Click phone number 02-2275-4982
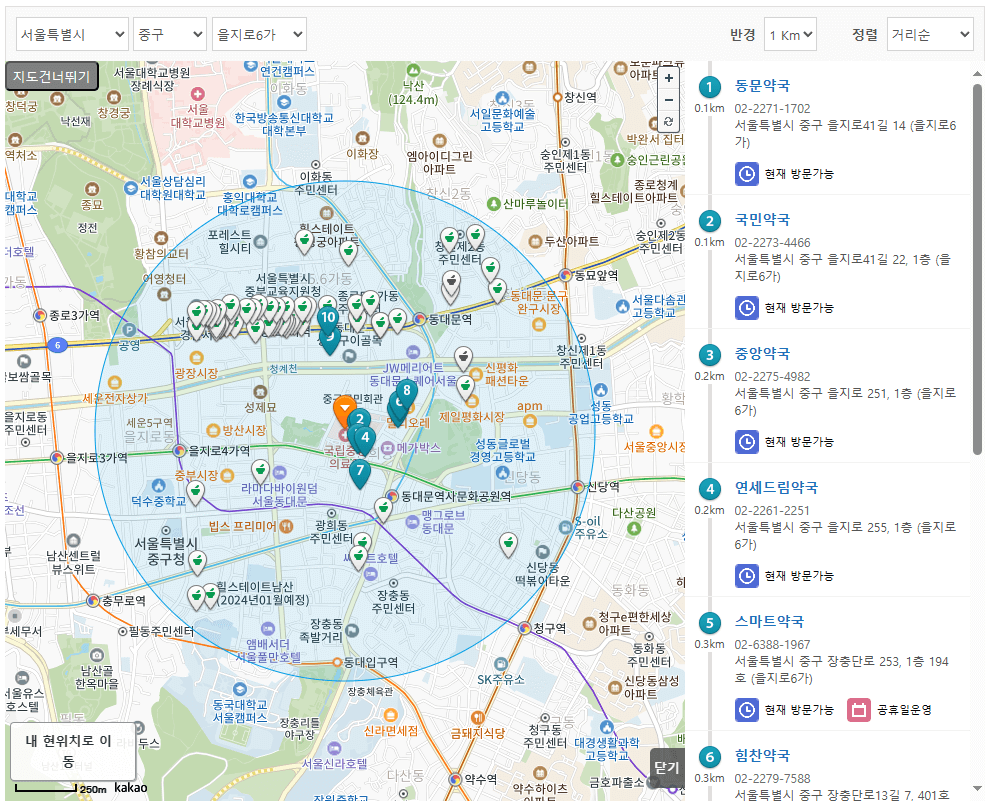The width and height of the screenshot is (992, 812). (772, 377)
